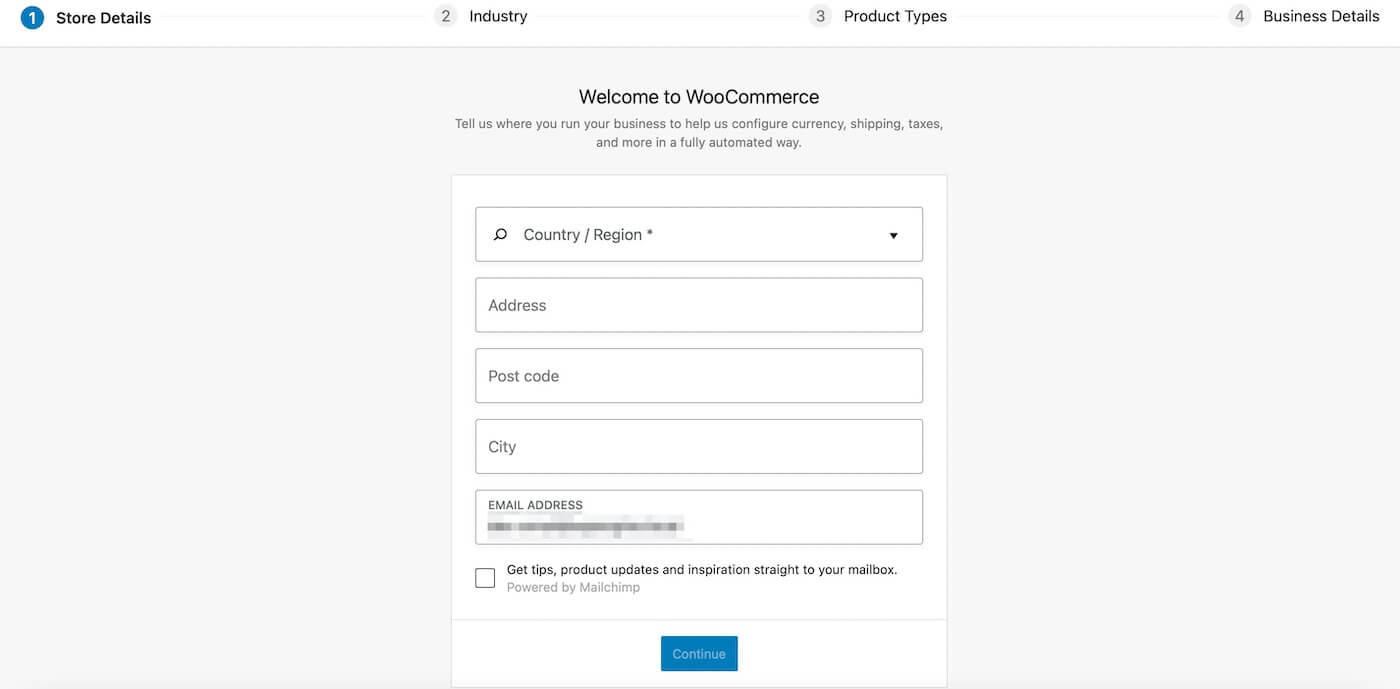Click the Address input field

click(699, 305)
